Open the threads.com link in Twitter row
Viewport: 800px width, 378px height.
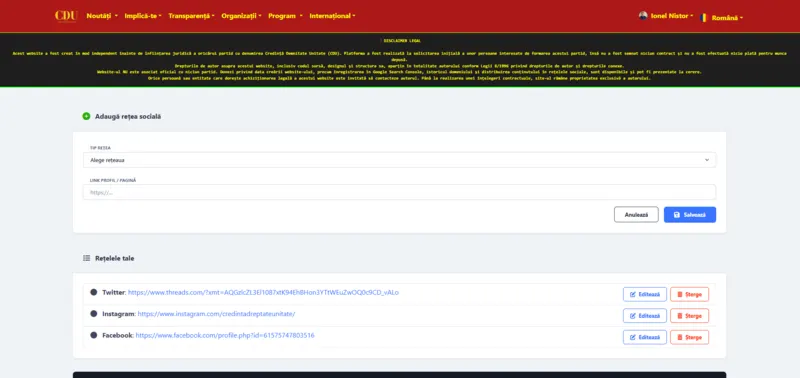(x=263, y=292)
